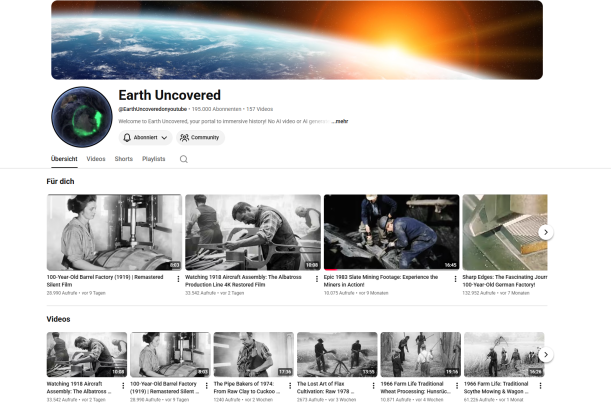The image size is (611, 404).
Task: Click the channel banner image
Action: point(297,40)
